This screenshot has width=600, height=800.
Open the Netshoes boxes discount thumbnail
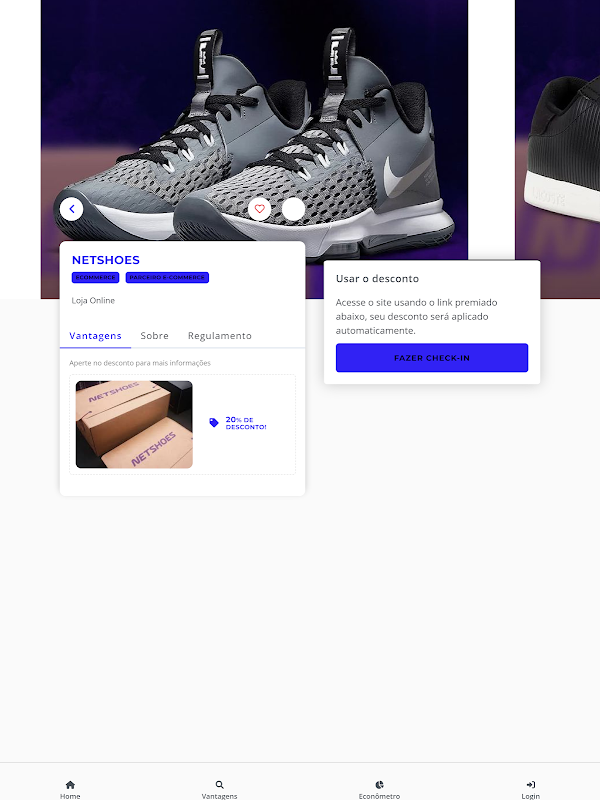pos(134,424)
